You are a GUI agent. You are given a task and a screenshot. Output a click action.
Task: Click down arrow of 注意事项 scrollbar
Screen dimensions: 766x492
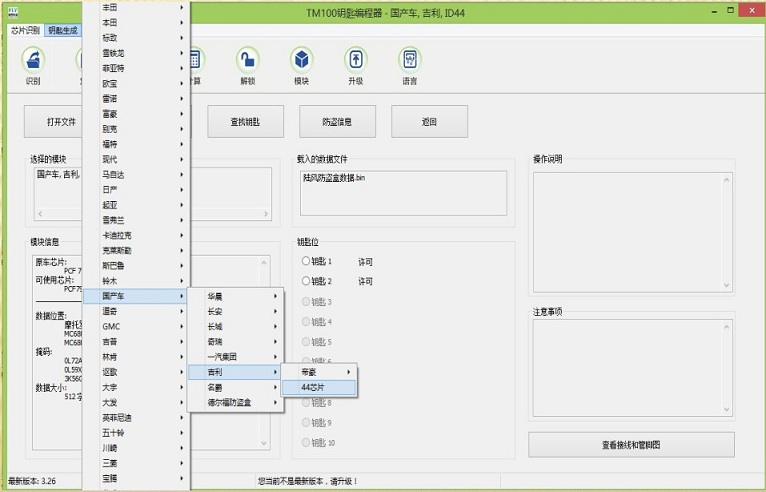pyautogui.click(x=726, y=409)
